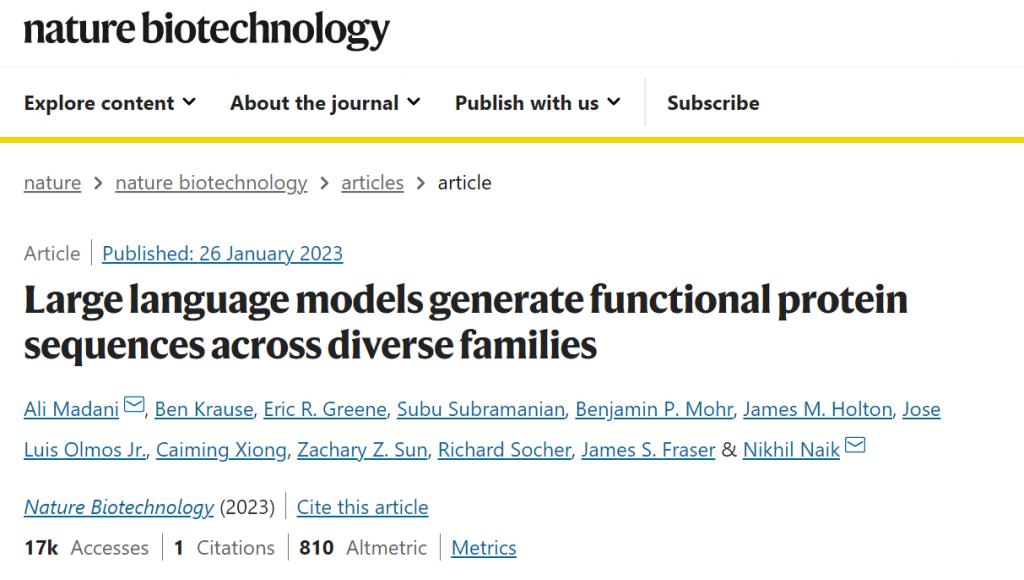Open the Metrics link
The width and height of the screenshot is (1024, 580).
click(484, 548)
